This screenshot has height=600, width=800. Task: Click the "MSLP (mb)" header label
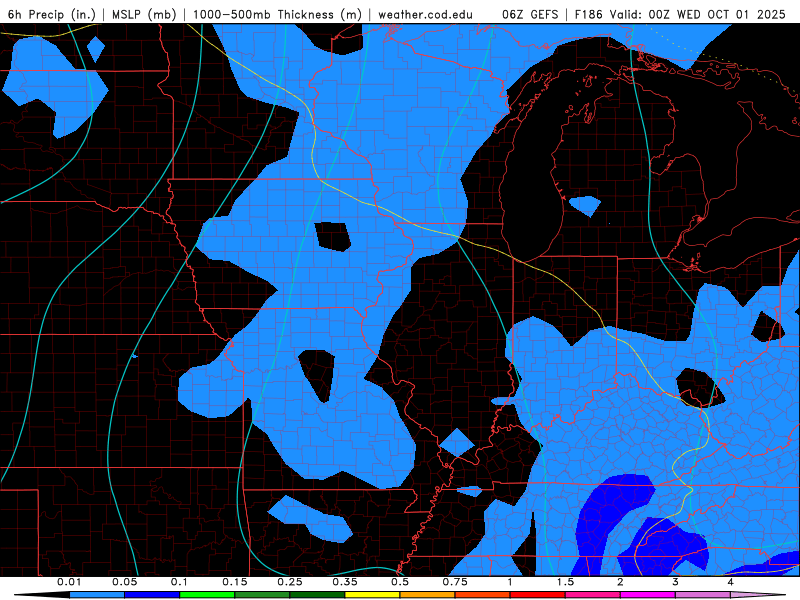(x=144, y=14)
